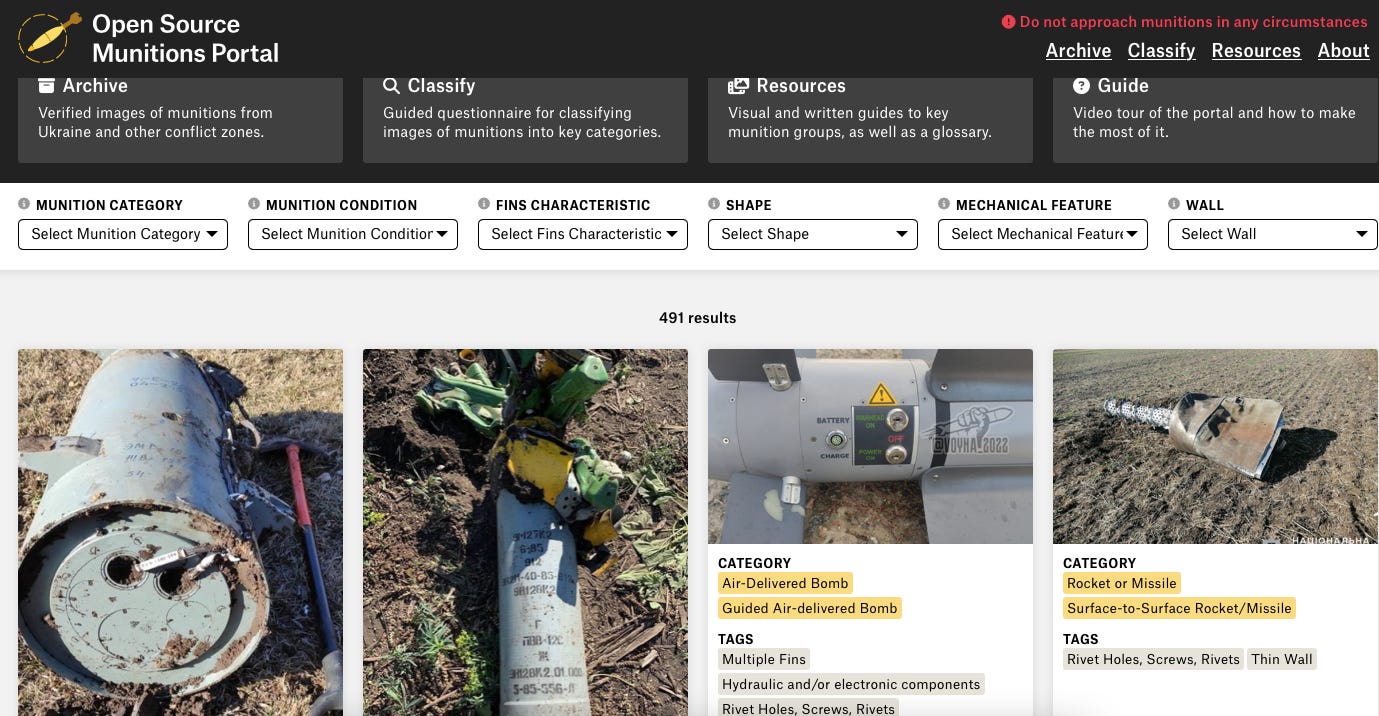Click the Open Source Munitions Portal logo
This screenshot has width=1379, height=716.
[x=49, y=38]
